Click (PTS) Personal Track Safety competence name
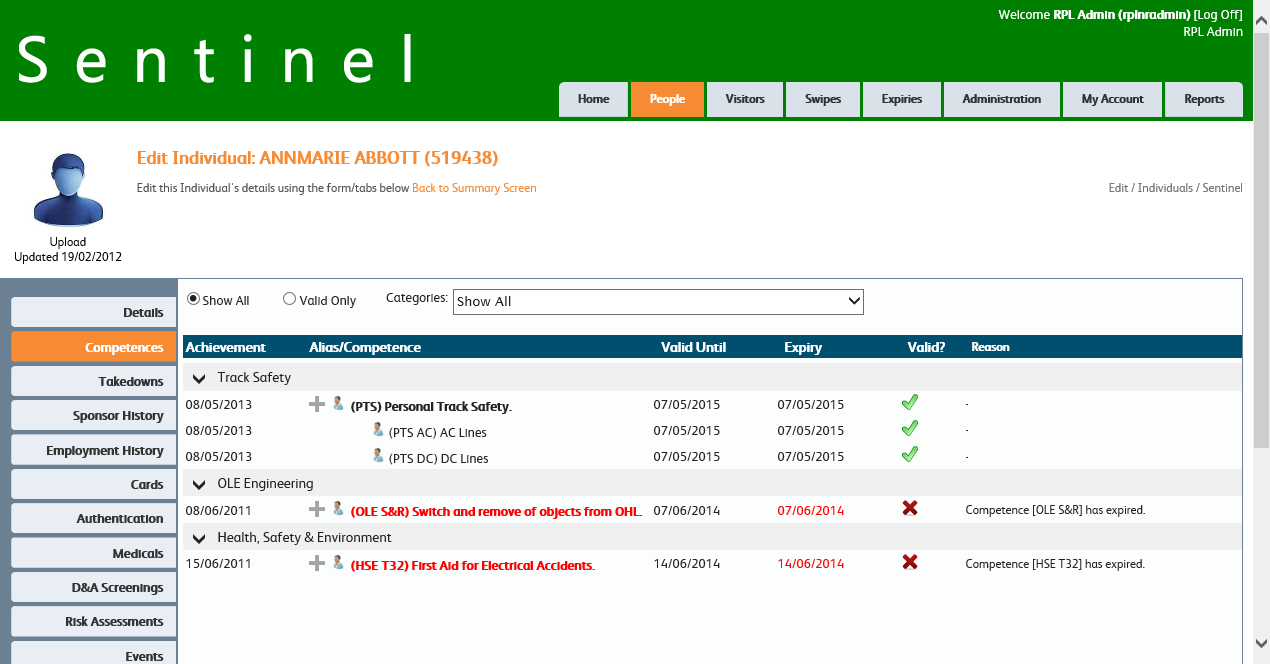The height and width of the screenshot is (664, 1270). coord(430,407)
